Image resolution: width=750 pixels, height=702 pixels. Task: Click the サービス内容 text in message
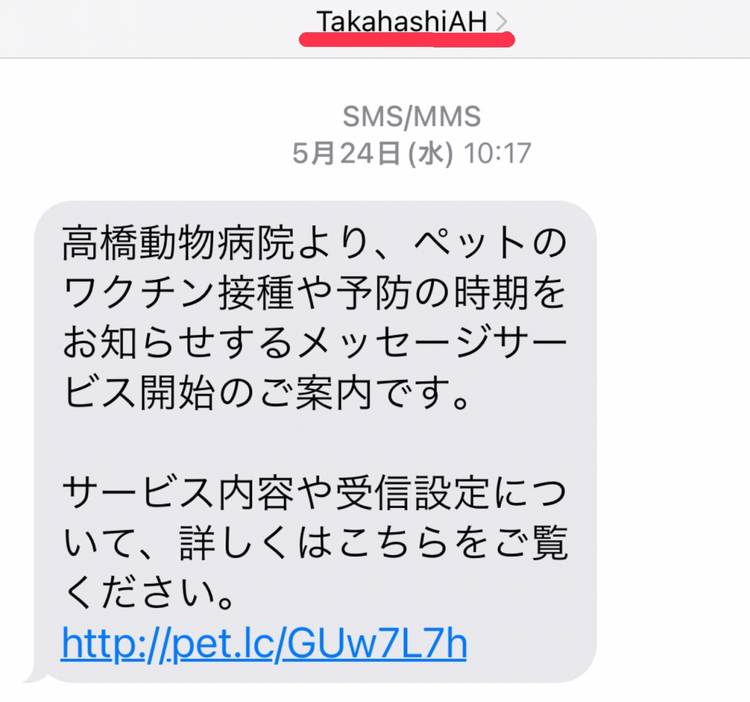(x=178, y=493)
